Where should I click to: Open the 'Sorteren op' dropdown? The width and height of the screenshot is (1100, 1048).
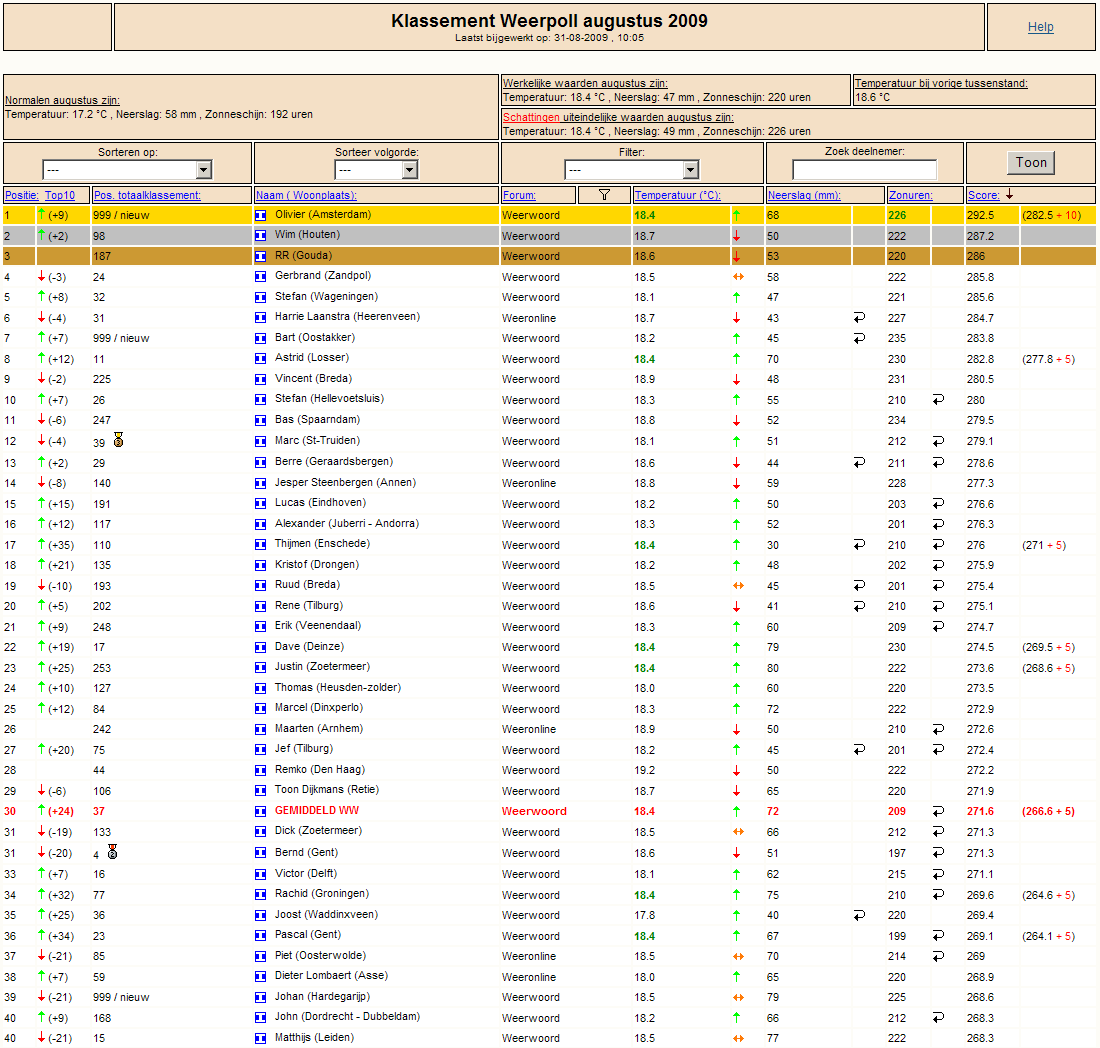pyautogui.click(x=127, y=170)
